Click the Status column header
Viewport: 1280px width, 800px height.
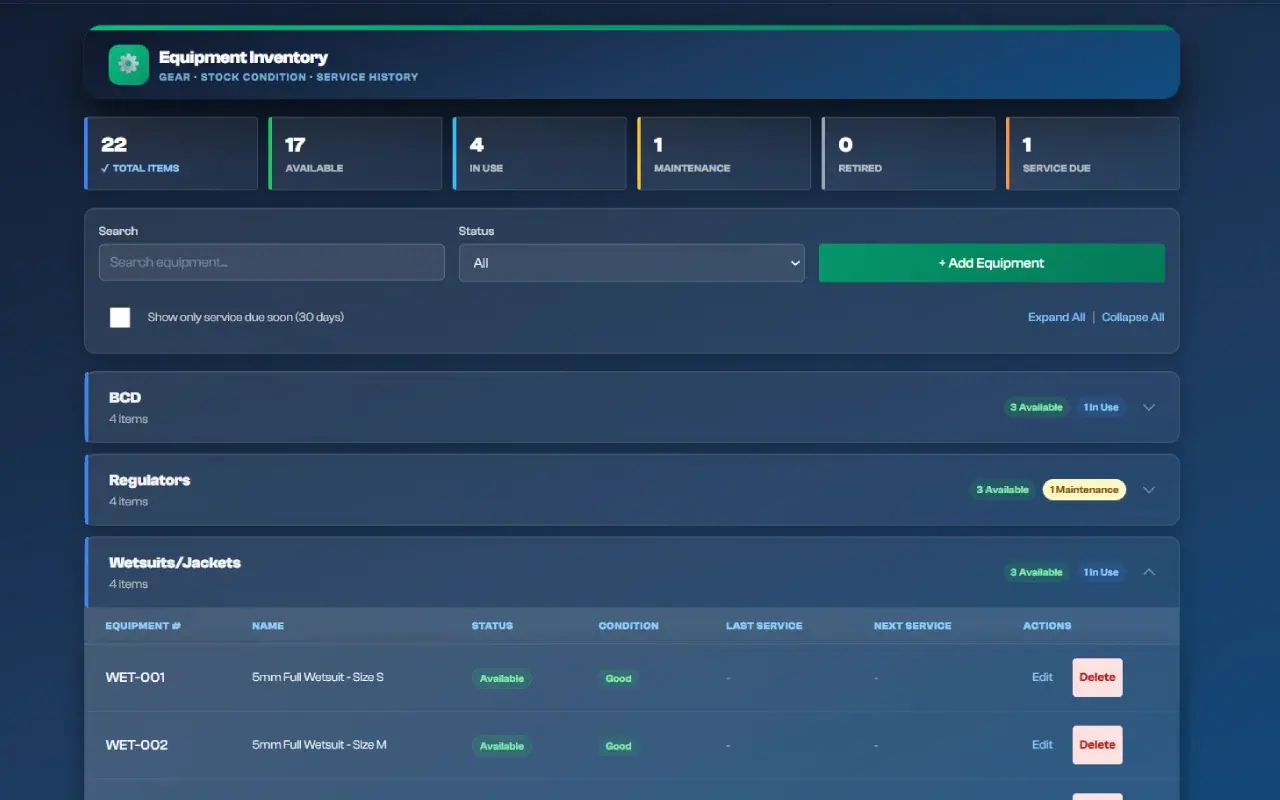pos(492,626)
